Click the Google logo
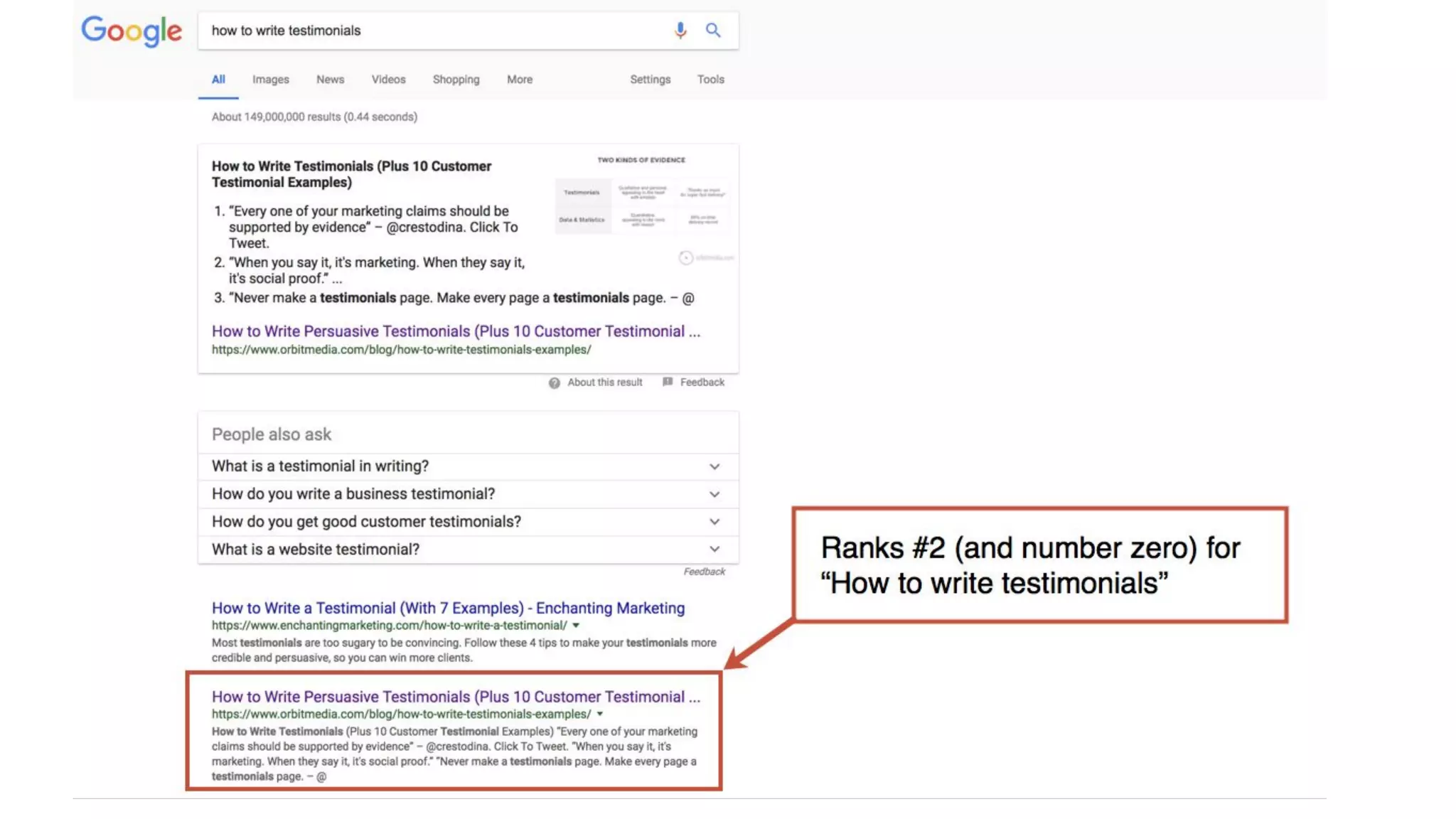Viewport: 1456px width, 819px height. [132, 31]
